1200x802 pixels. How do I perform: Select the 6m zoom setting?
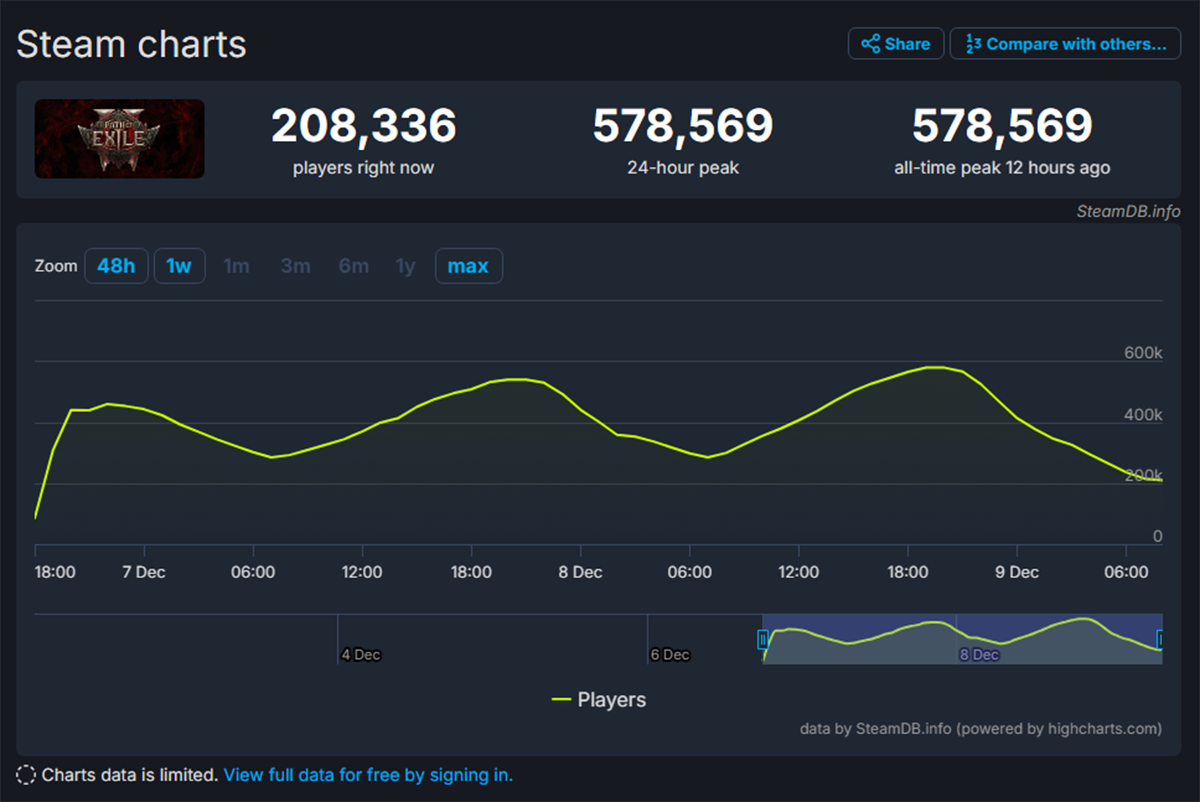point(353,265)
